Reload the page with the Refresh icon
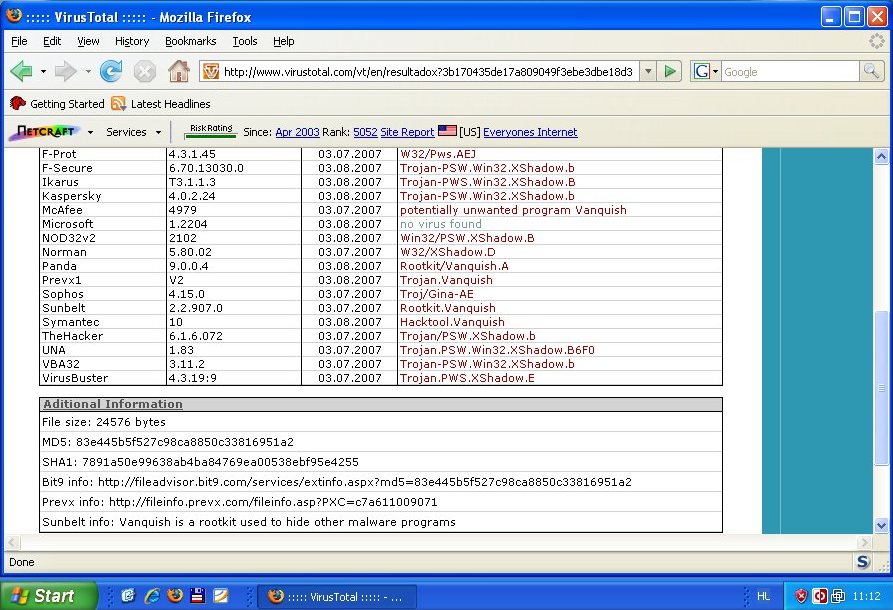 coord(110,71)
